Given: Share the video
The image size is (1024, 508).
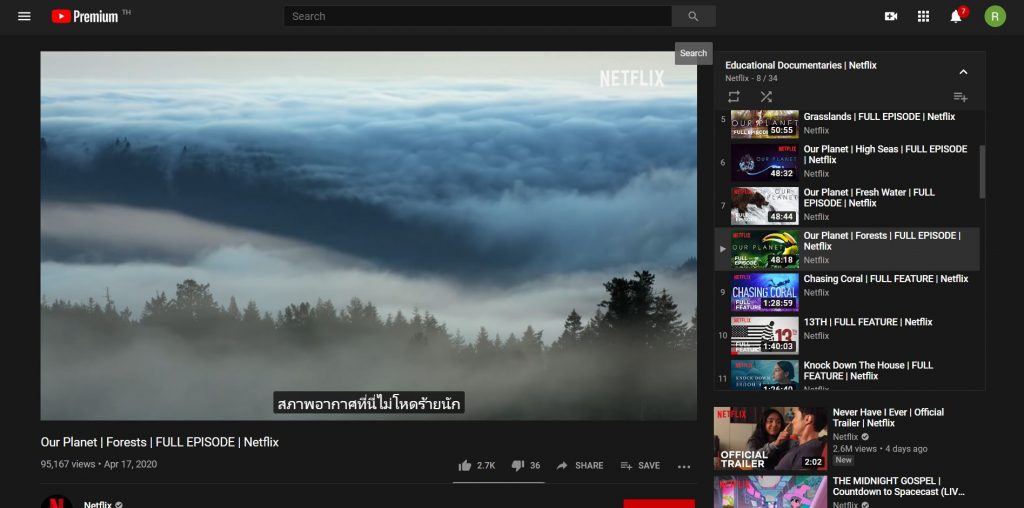Looking at the screenshot, I should 580,466.
